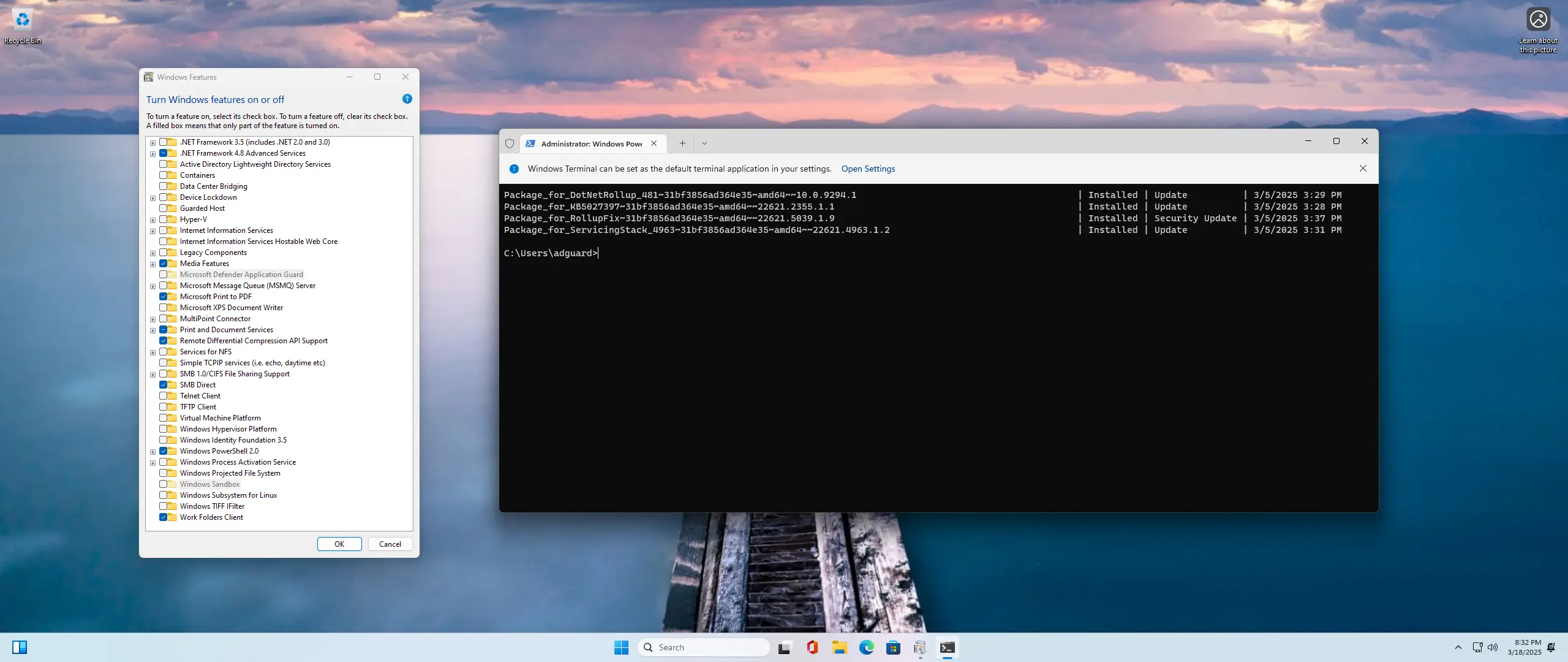Viewport: 1568px width, 662px height.
Task: Open the new tab profile dropdown arrow
Action: click(x=704, y=143)
